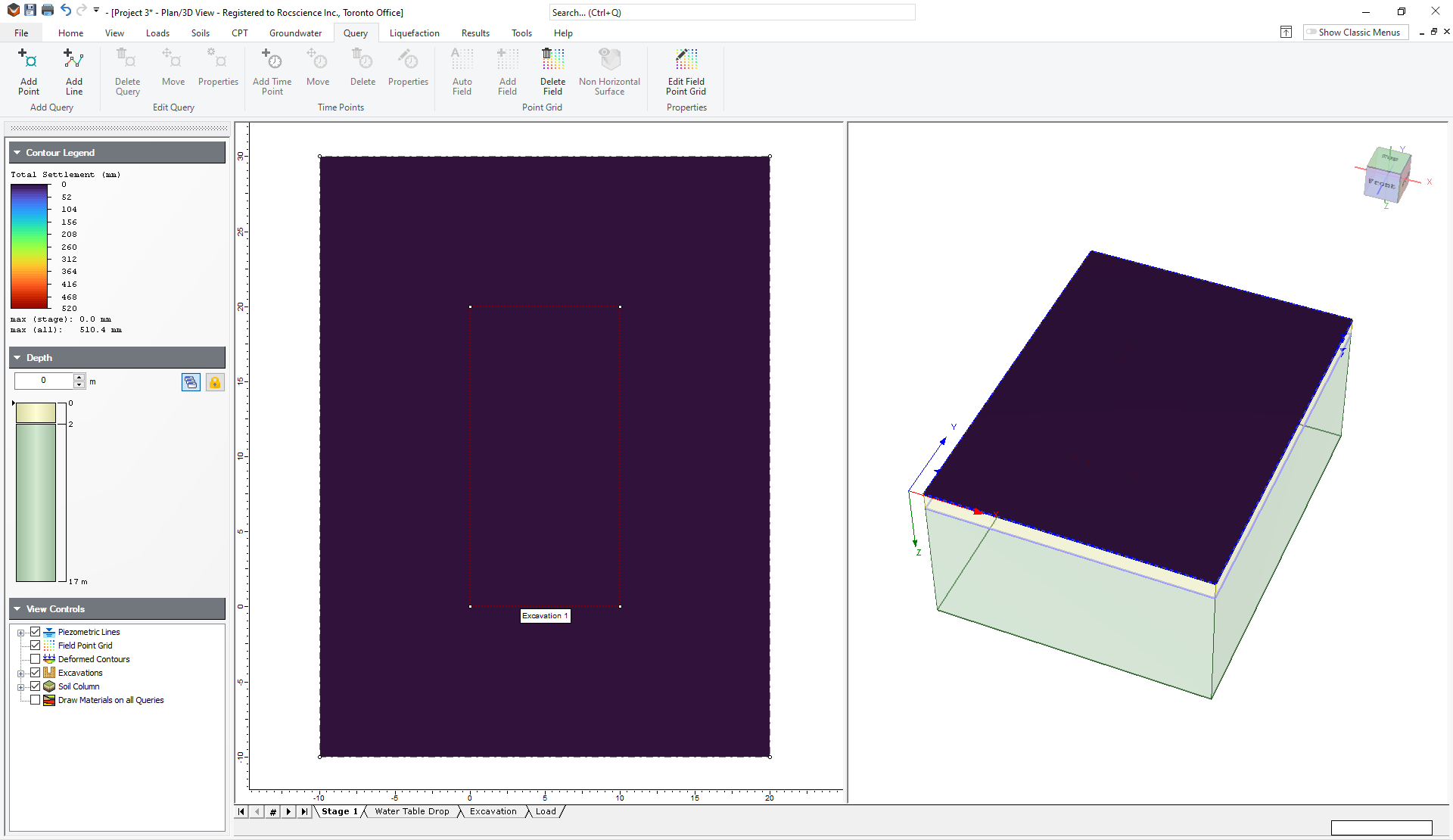Expand the Piezometric Lines tree item
The width and height of the screenshot is (1453, 840).
[x=21, y=631]
